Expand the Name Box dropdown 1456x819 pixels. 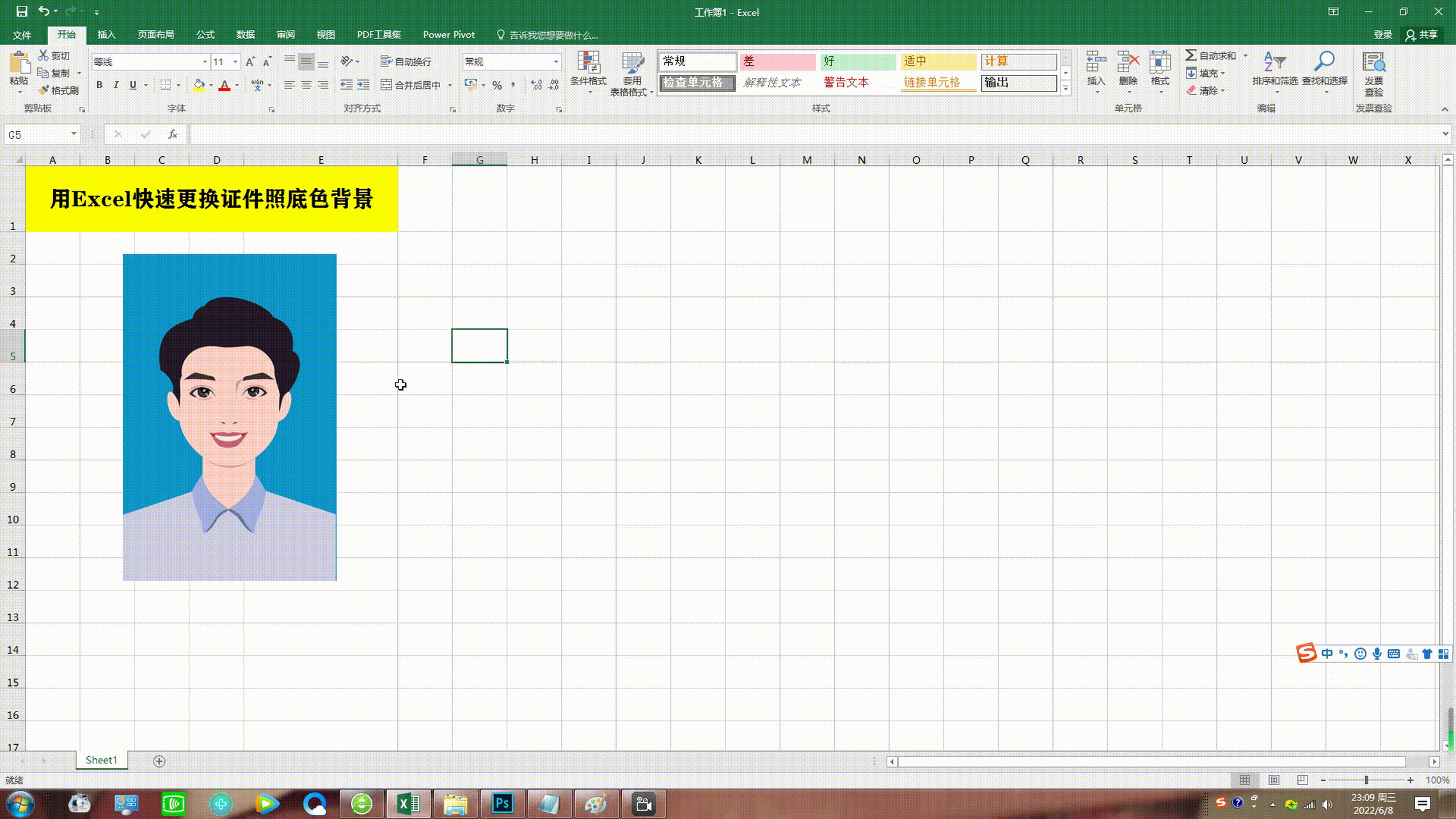74,134
